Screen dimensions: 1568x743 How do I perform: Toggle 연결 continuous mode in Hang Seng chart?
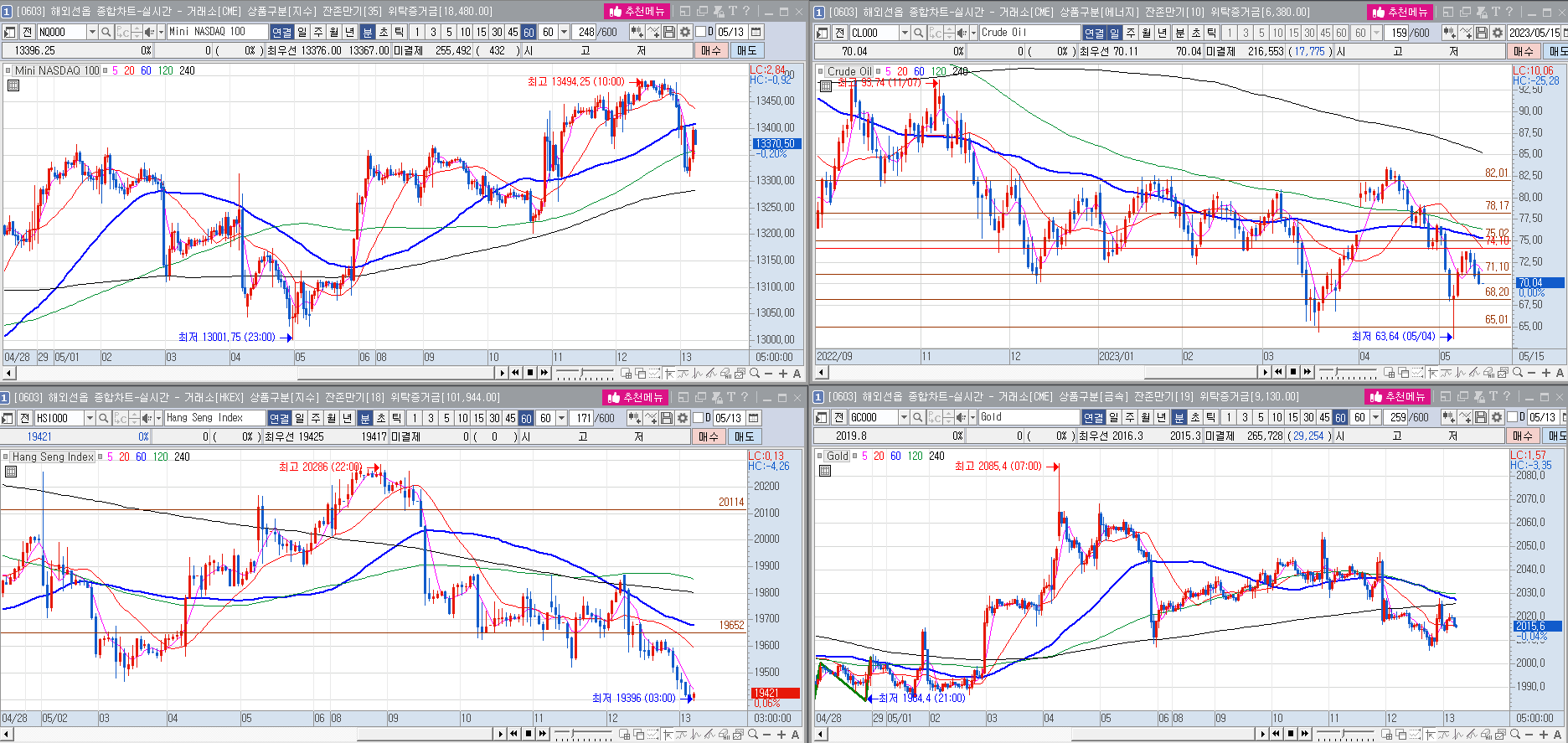click(x=279, y=417)
